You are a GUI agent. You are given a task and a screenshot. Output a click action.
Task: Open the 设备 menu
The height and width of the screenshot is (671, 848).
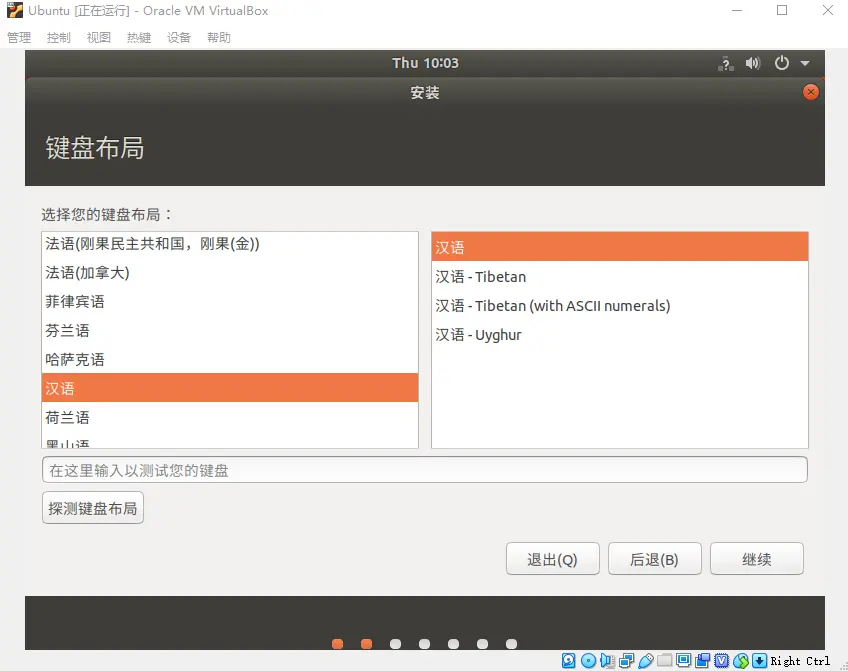178,37
